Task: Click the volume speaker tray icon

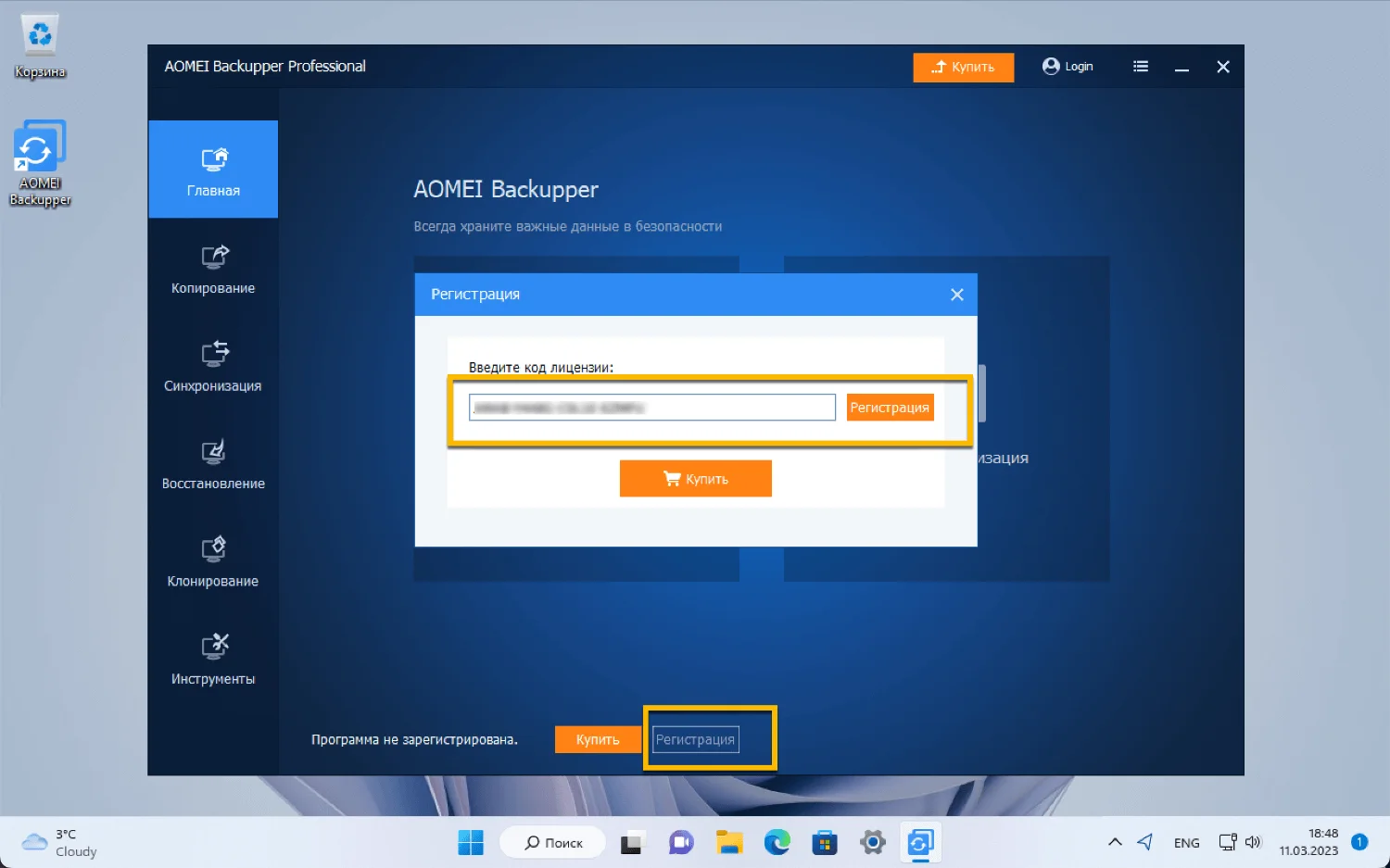Action: tap(1253, 842)
